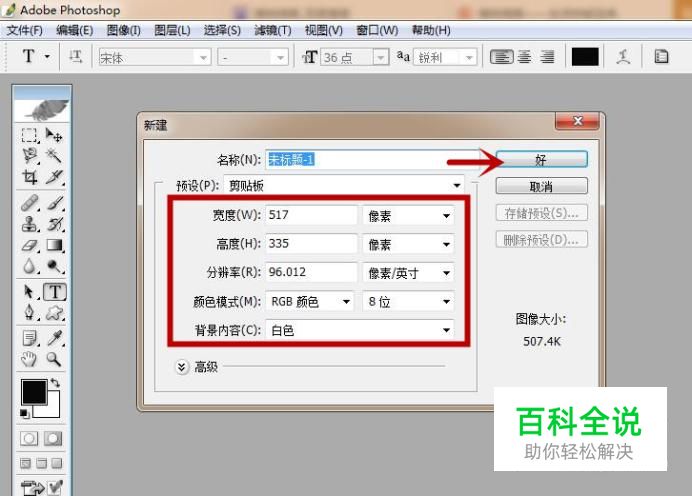This screenshot has width=692, height=496.
Task: Select the Crop tool
Action: 29,177
